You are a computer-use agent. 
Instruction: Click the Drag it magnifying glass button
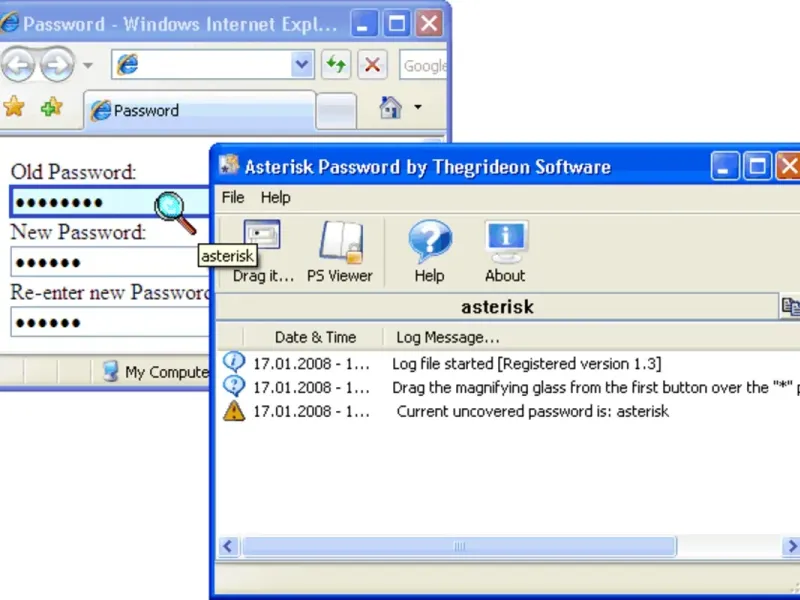tap(262, 252)
